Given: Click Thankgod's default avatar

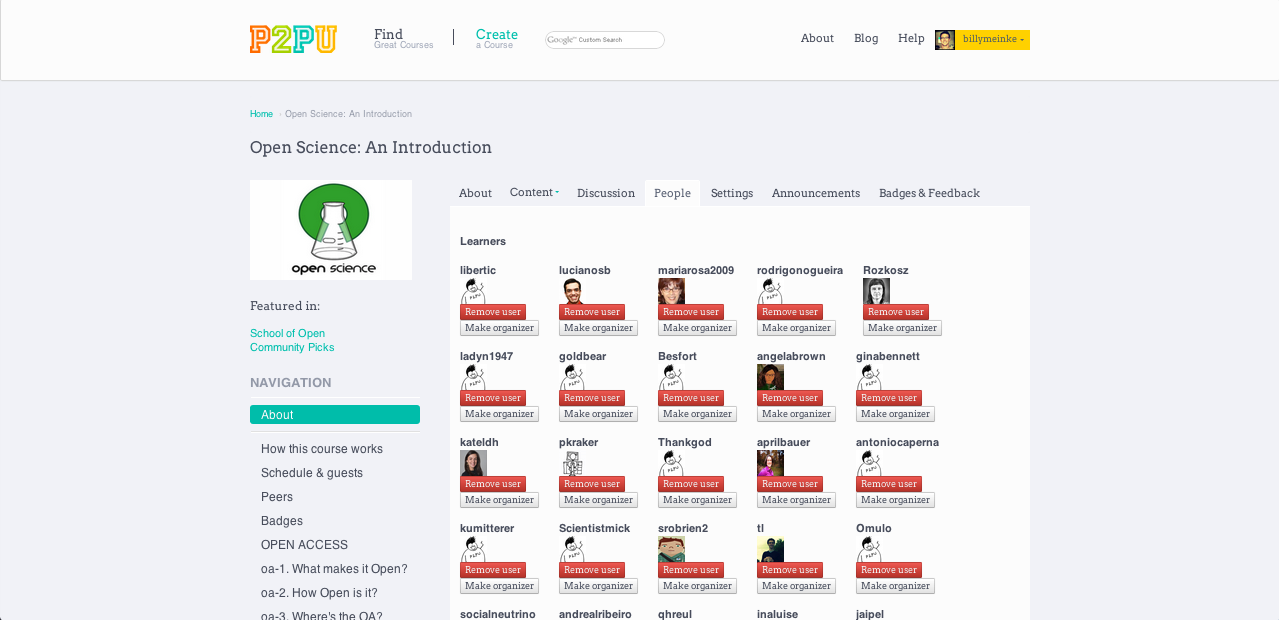Looking at the screenshot, I should (671, 463).
